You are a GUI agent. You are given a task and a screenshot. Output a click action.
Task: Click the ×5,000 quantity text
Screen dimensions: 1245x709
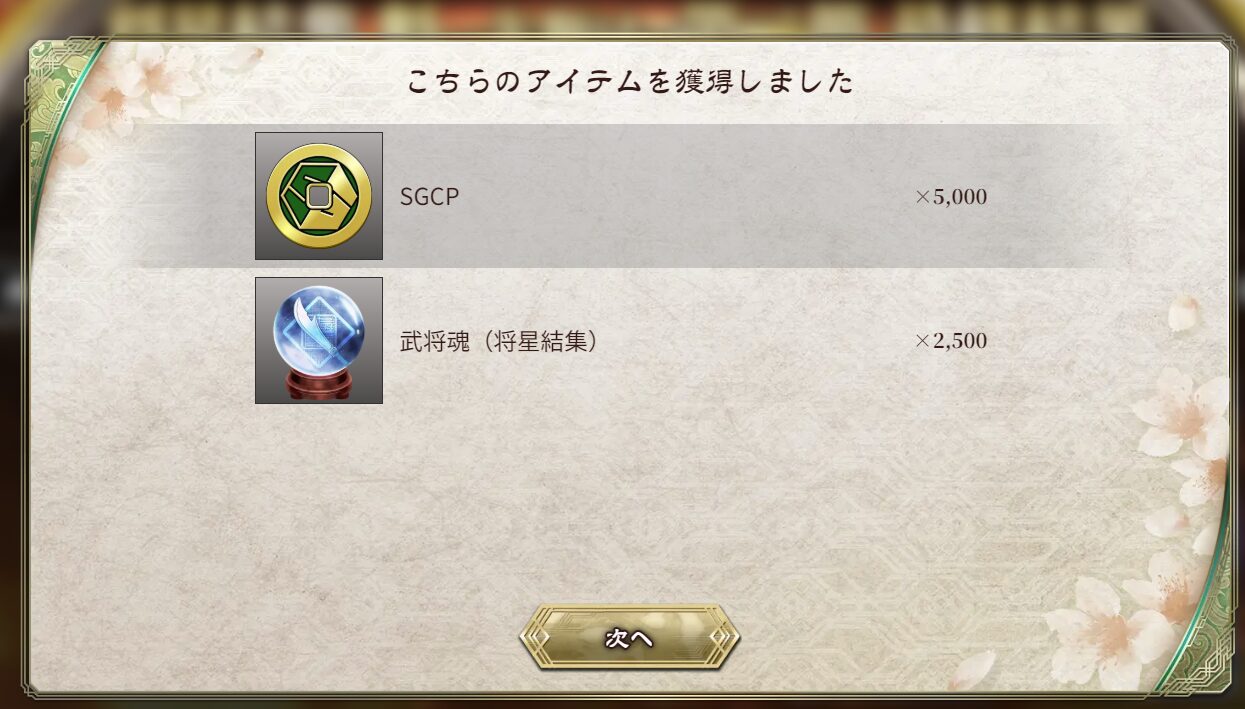951,197
